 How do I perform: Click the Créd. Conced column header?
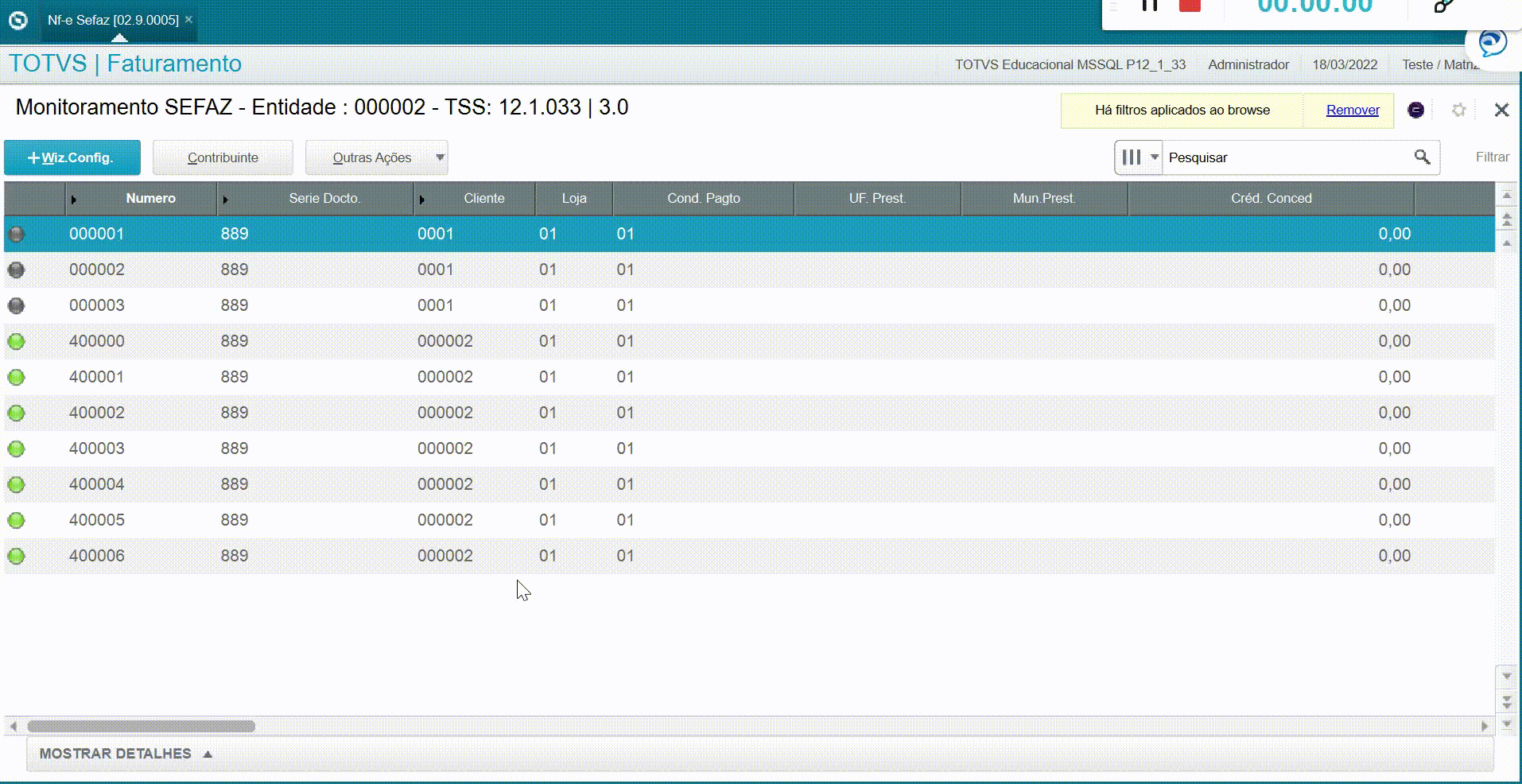point(1271,198)
